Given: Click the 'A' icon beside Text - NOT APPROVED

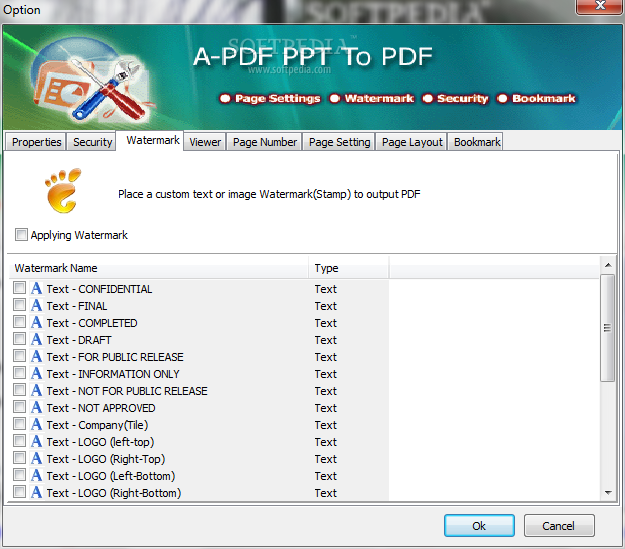Looking at the screenshot, I should [x=36, y=407].
